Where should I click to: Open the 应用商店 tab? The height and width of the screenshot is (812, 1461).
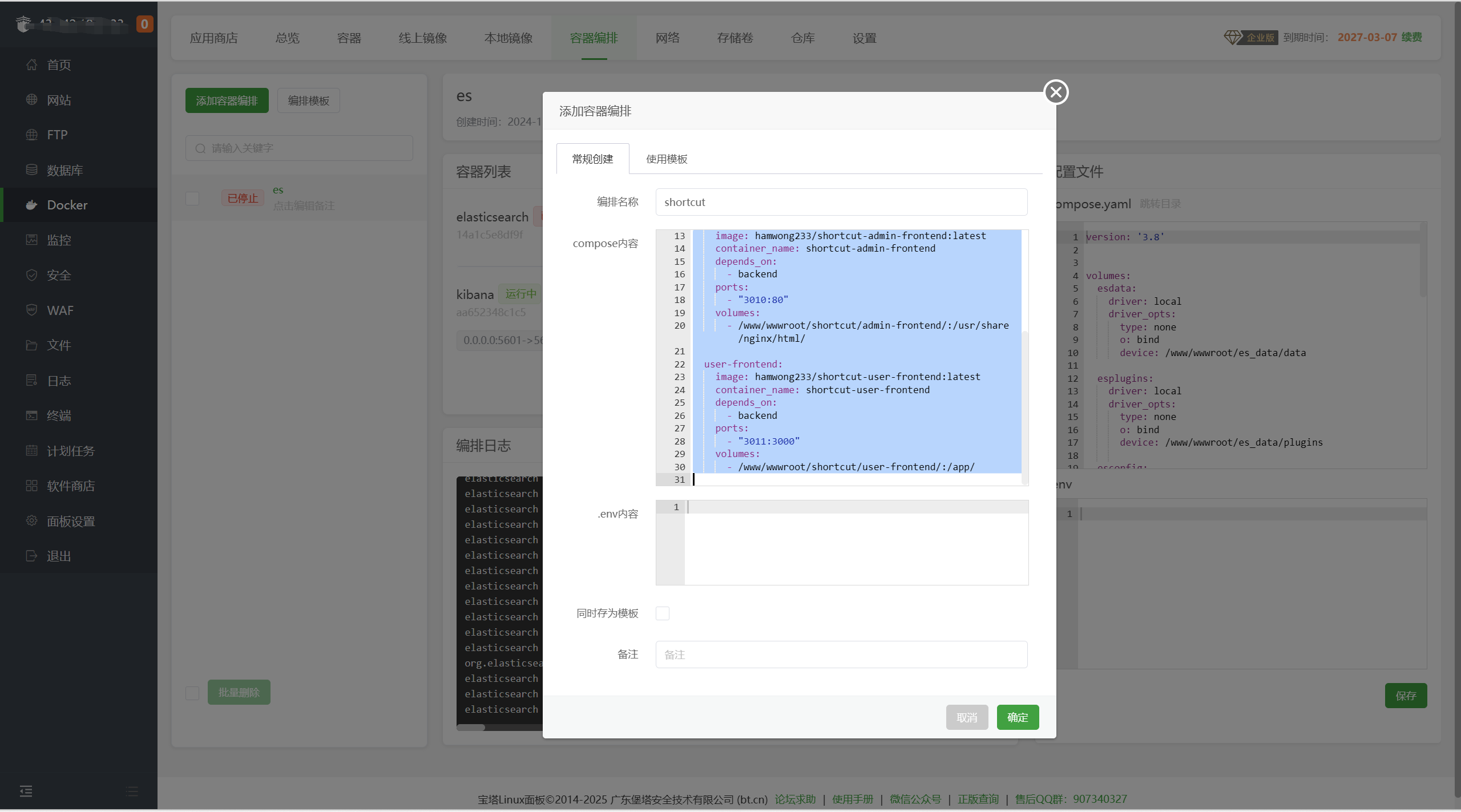click(214, 38)
